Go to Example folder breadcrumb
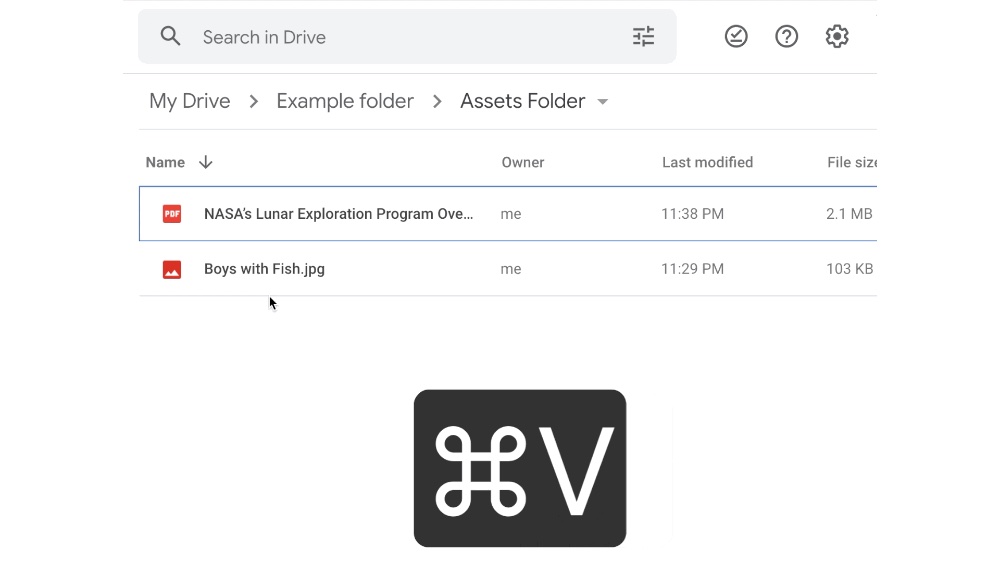 click(345, 101)
